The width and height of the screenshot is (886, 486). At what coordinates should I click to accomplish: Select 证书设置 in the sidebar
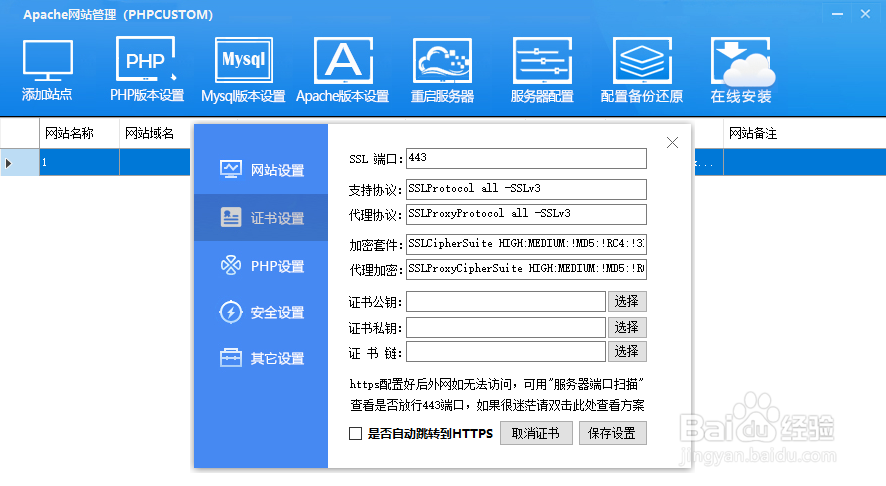(261, 218)
